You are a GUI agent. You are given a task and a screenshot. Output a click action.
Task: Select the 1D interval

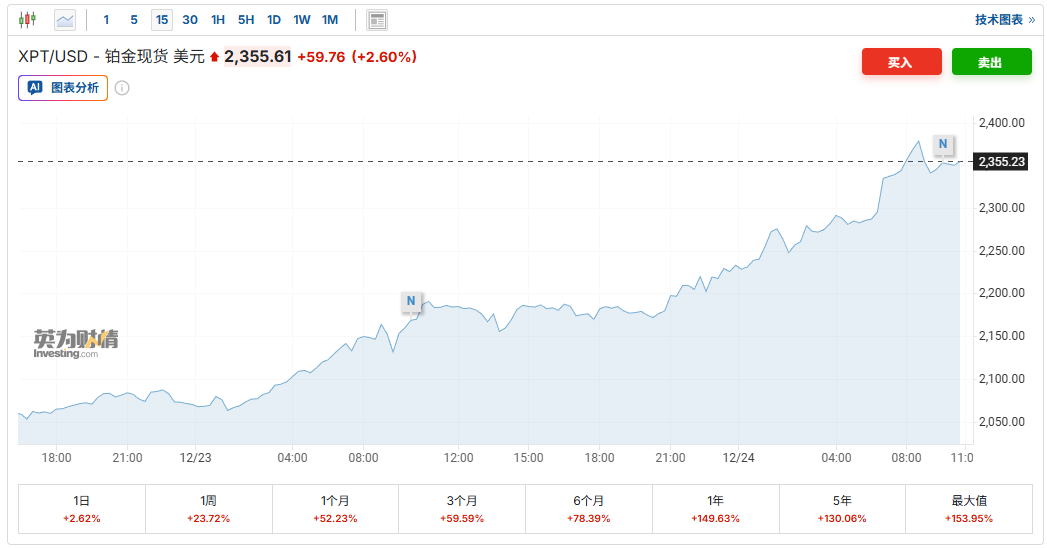[274, 19]
